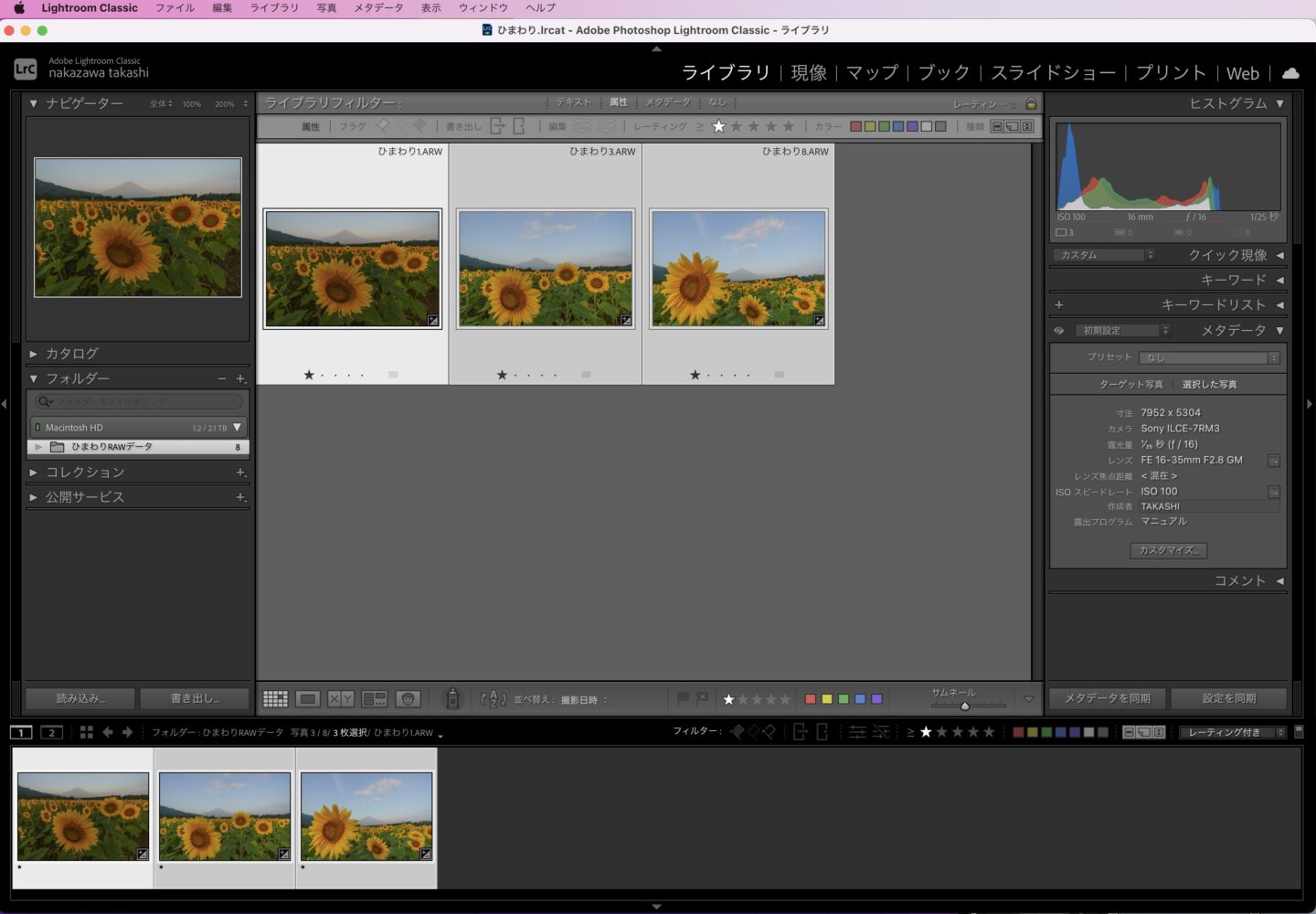Switch to Grid view in toolbar

275,699
